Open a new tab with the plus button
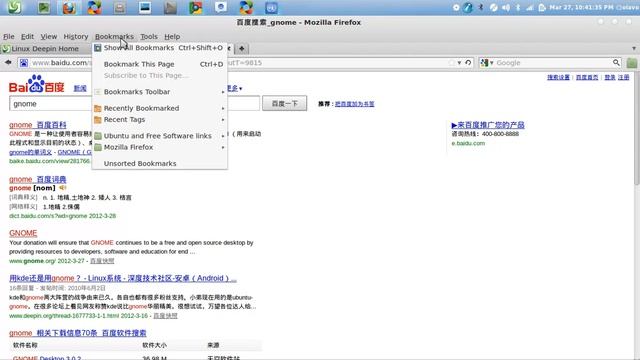640x360 pixels. pyautogui.click(x=242, y=49)
